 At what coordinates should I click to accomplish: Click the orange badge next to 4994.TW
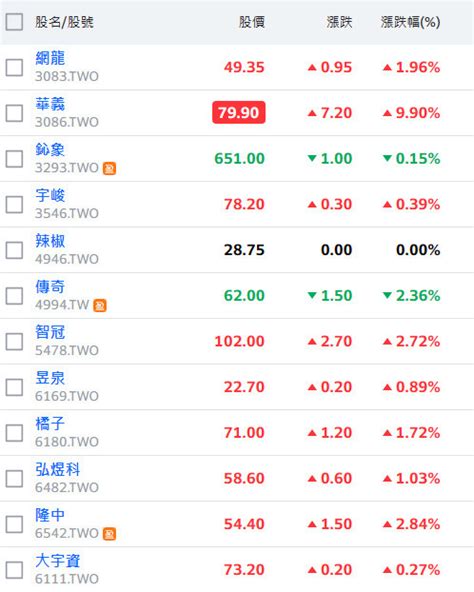tap(100, 305)
